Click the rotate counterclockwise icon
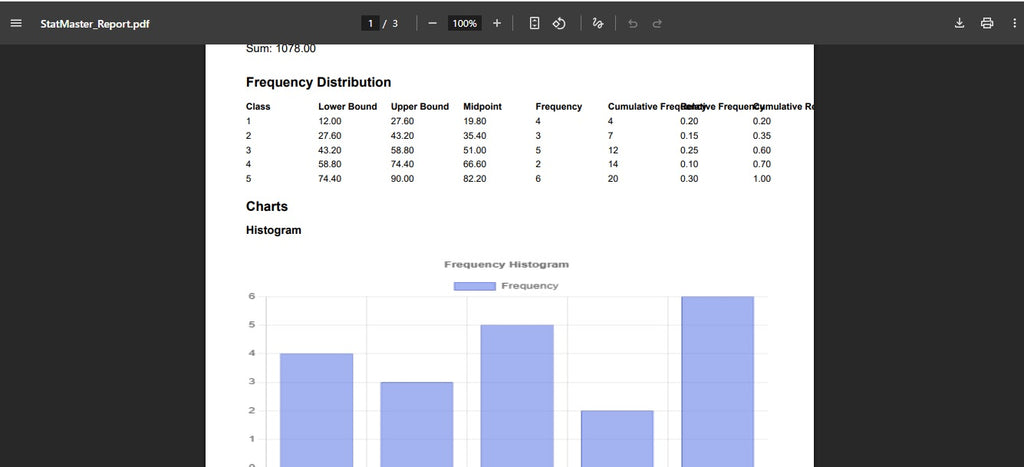1024x467 pixels. coord(559,24)
